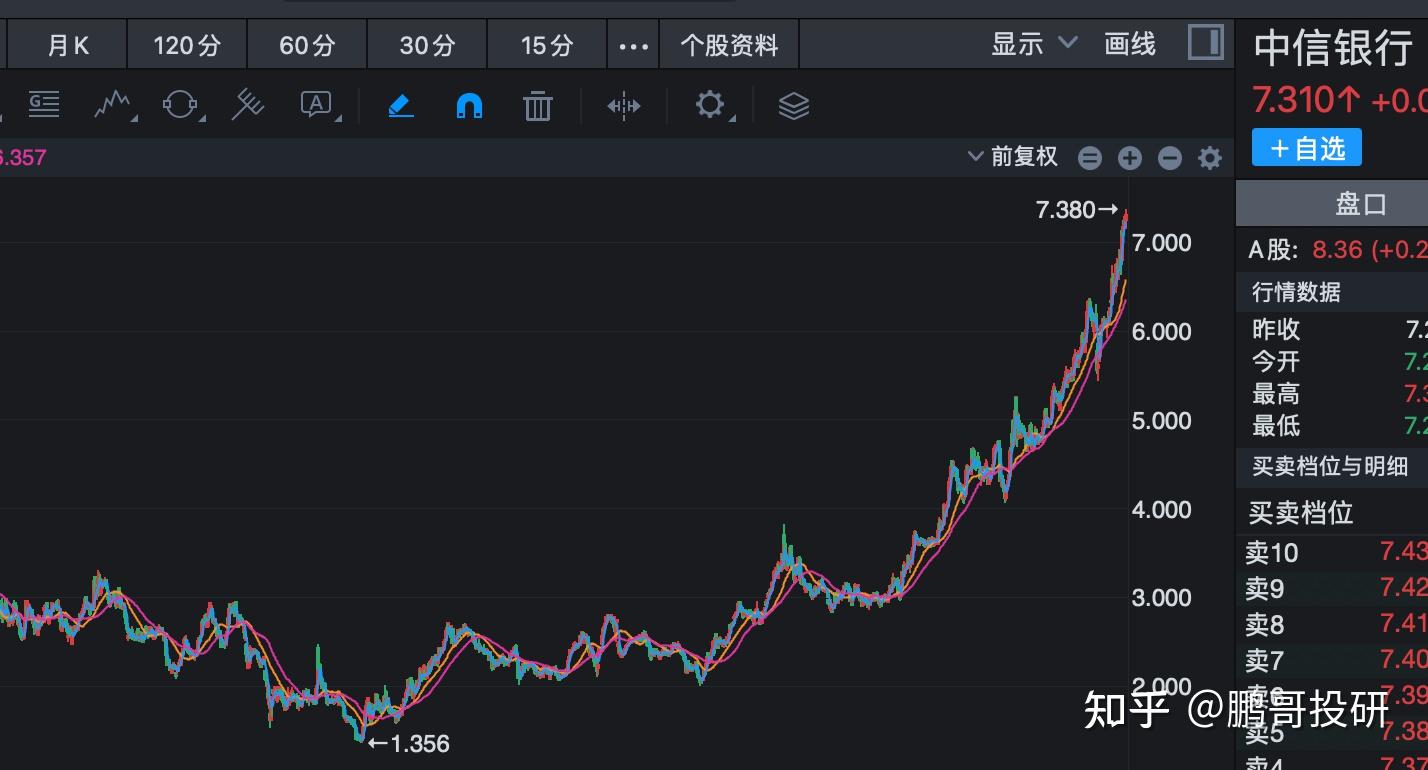Switch to the 60分 timeframe tab

(306, 44)
